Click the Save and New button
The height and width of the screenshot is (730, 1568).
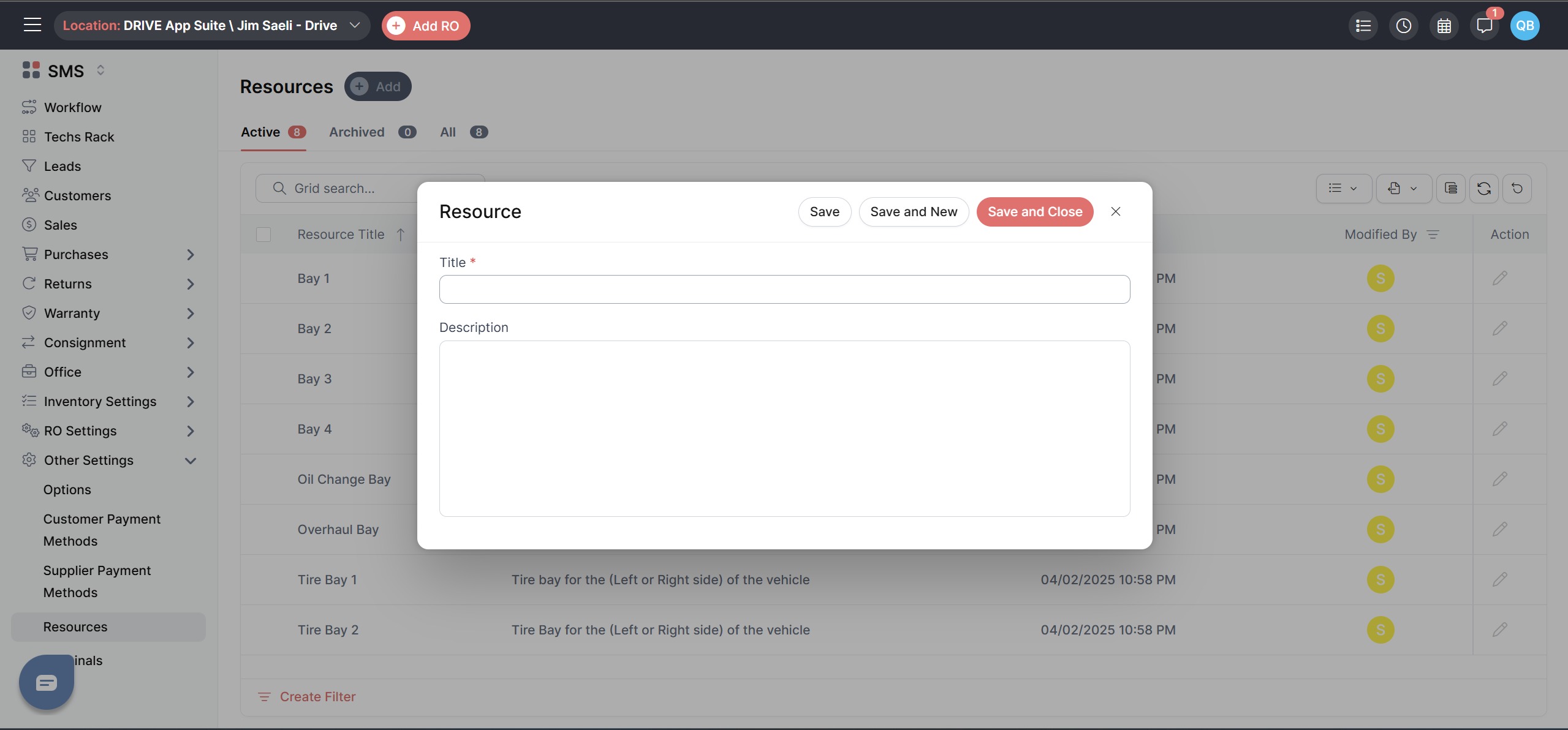(913, 212)
